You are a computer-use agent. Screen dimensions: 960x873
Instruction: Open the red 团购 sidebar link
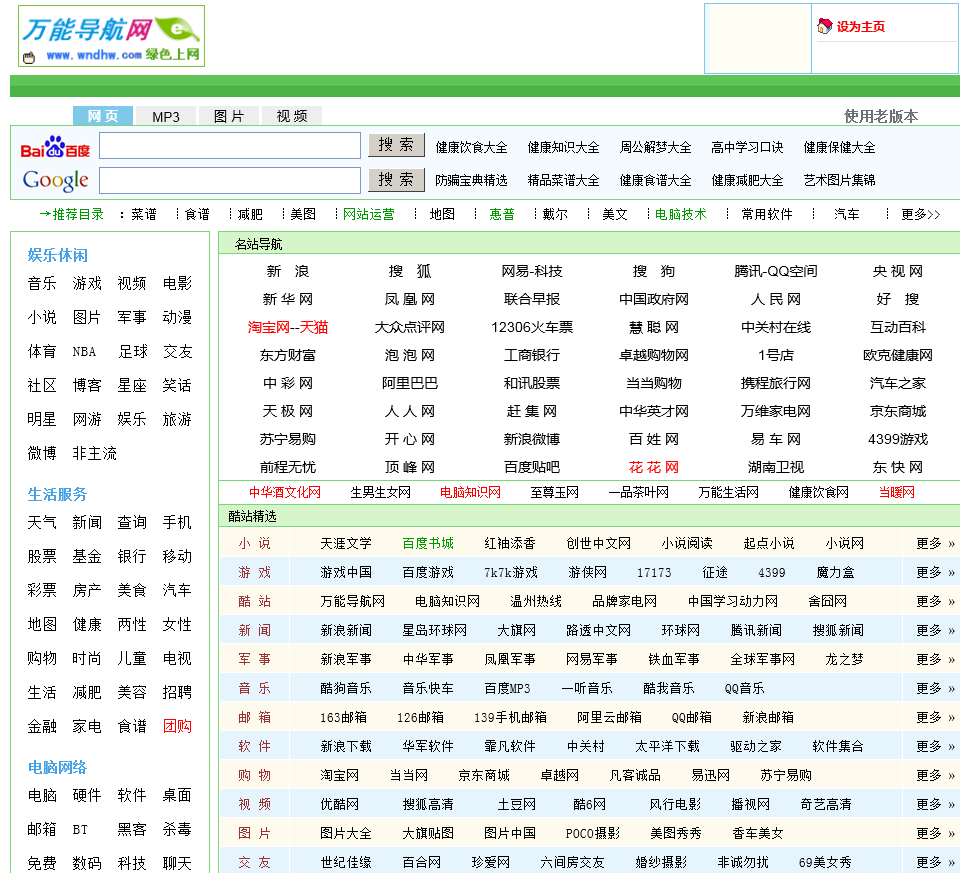(x=177, y=726)
